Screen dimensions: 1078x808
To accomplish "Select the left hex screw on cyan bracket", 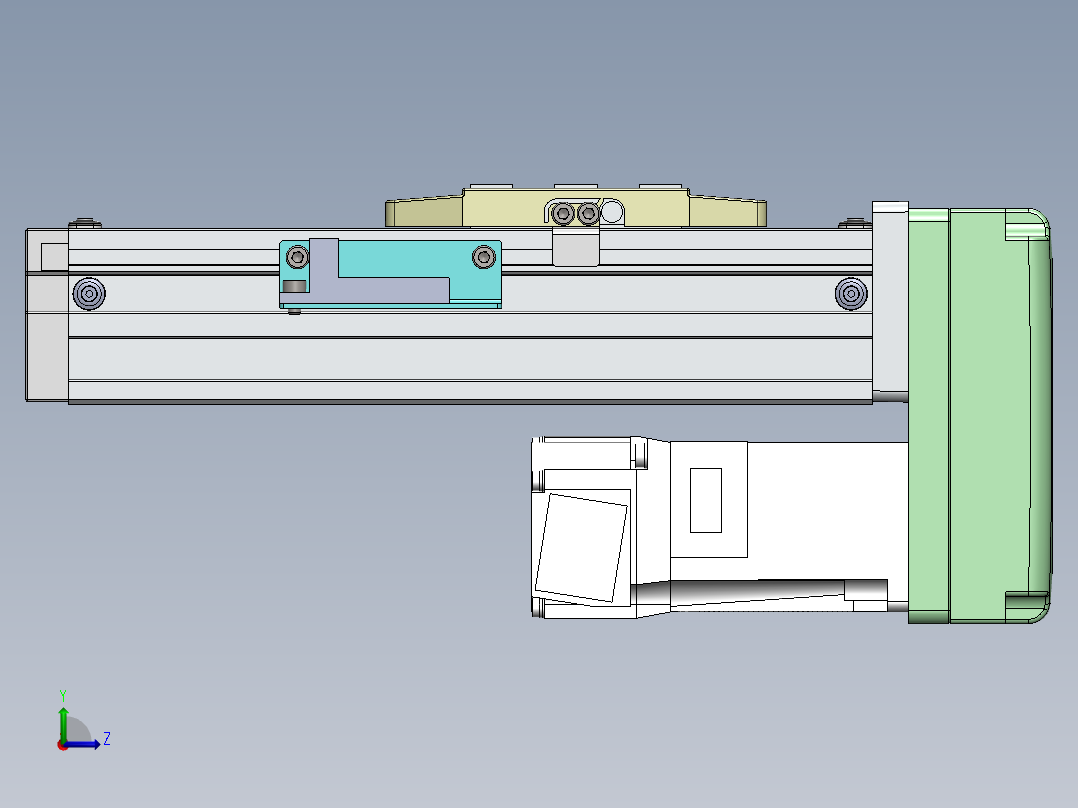I will tap(297, 257).
